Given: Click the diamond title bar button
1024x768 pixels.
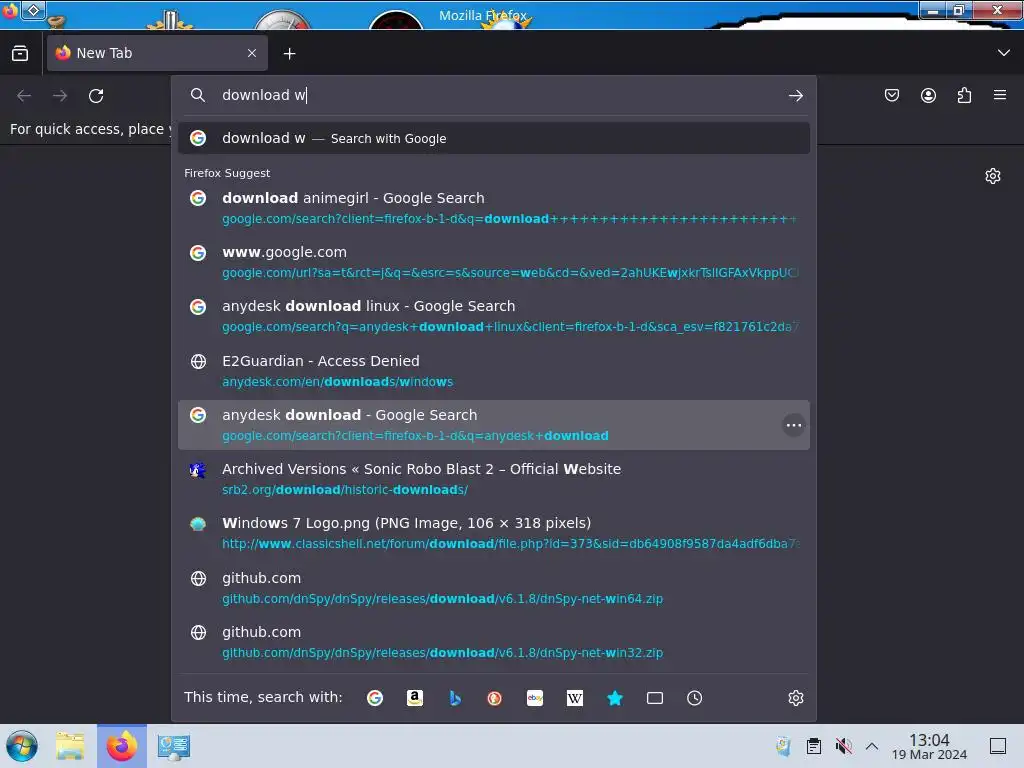Looking at the screenshot, I should pos(34,10).
